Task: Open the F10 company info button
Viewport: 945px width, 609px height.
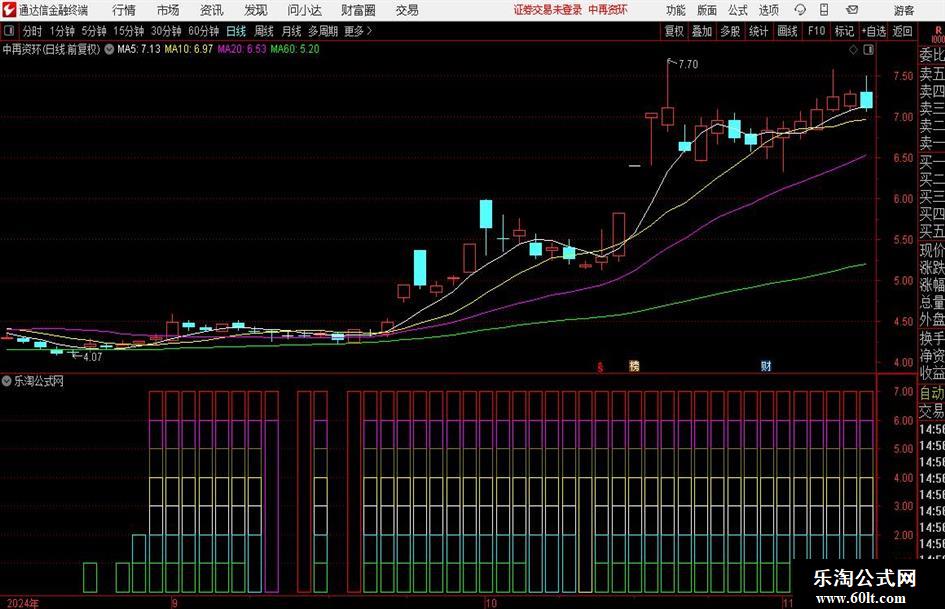Action: 817,31
